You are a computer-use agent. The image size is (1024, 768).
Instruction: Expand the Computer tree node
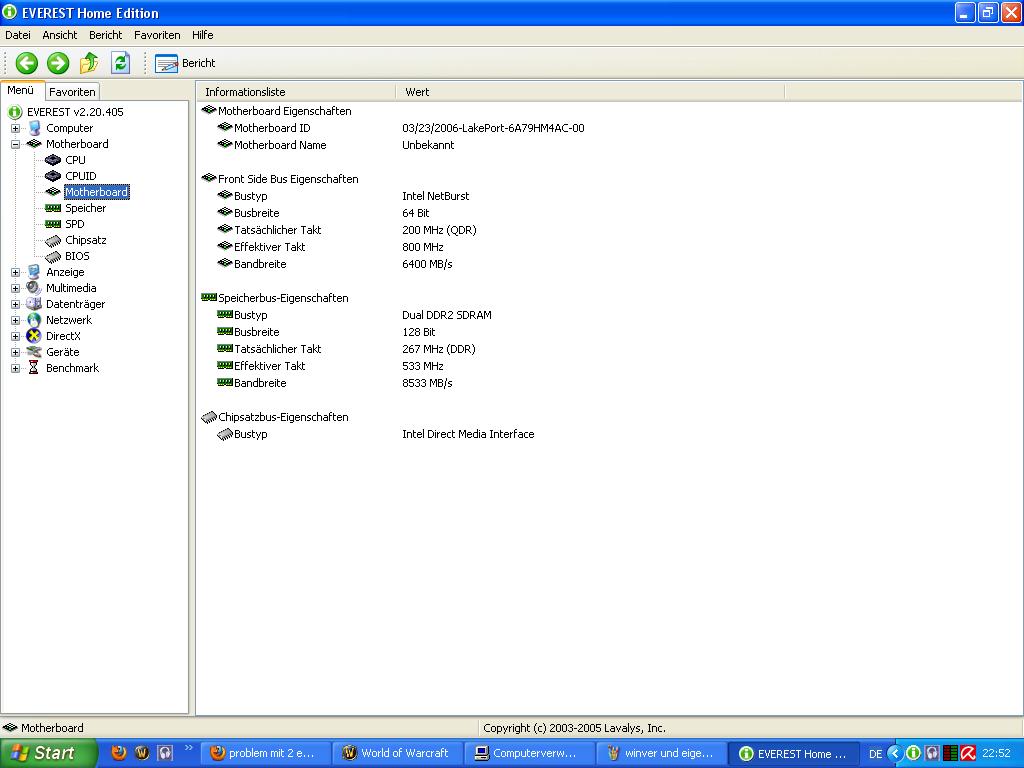[x=16, y=128]
